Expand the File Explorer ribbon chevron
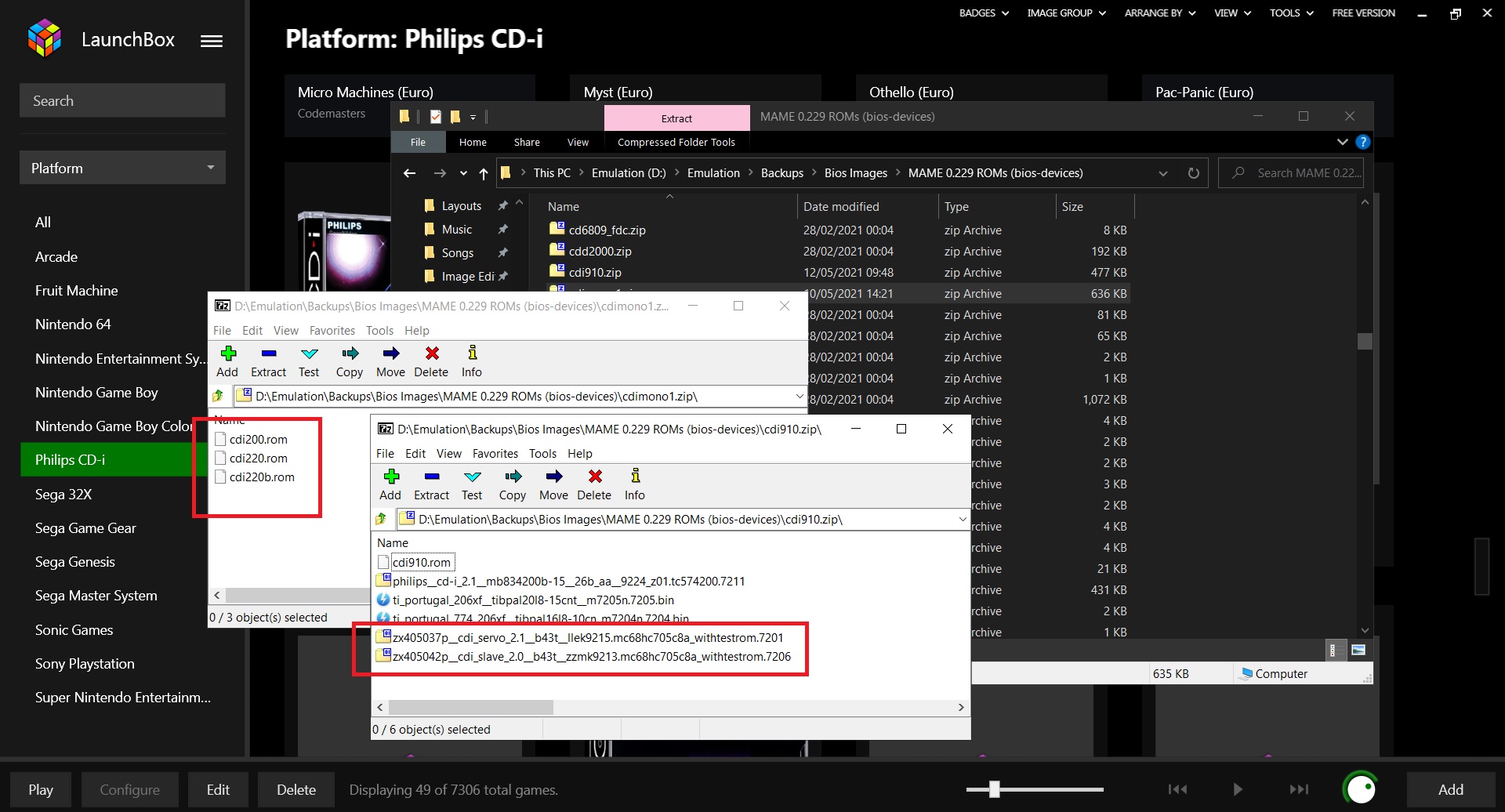The height and width of the screenshot is (812, 1505). (1342, 142)
